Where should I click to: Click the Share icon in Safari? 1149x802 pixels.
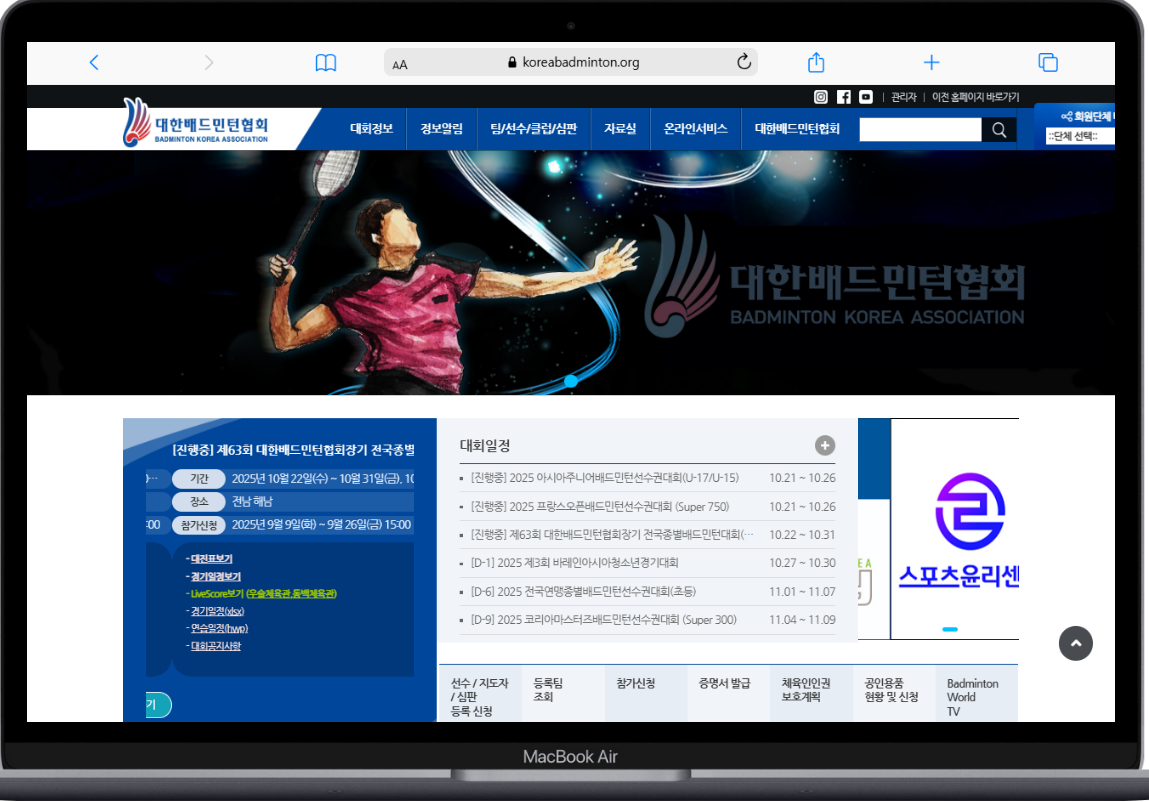tap(816, 63)
